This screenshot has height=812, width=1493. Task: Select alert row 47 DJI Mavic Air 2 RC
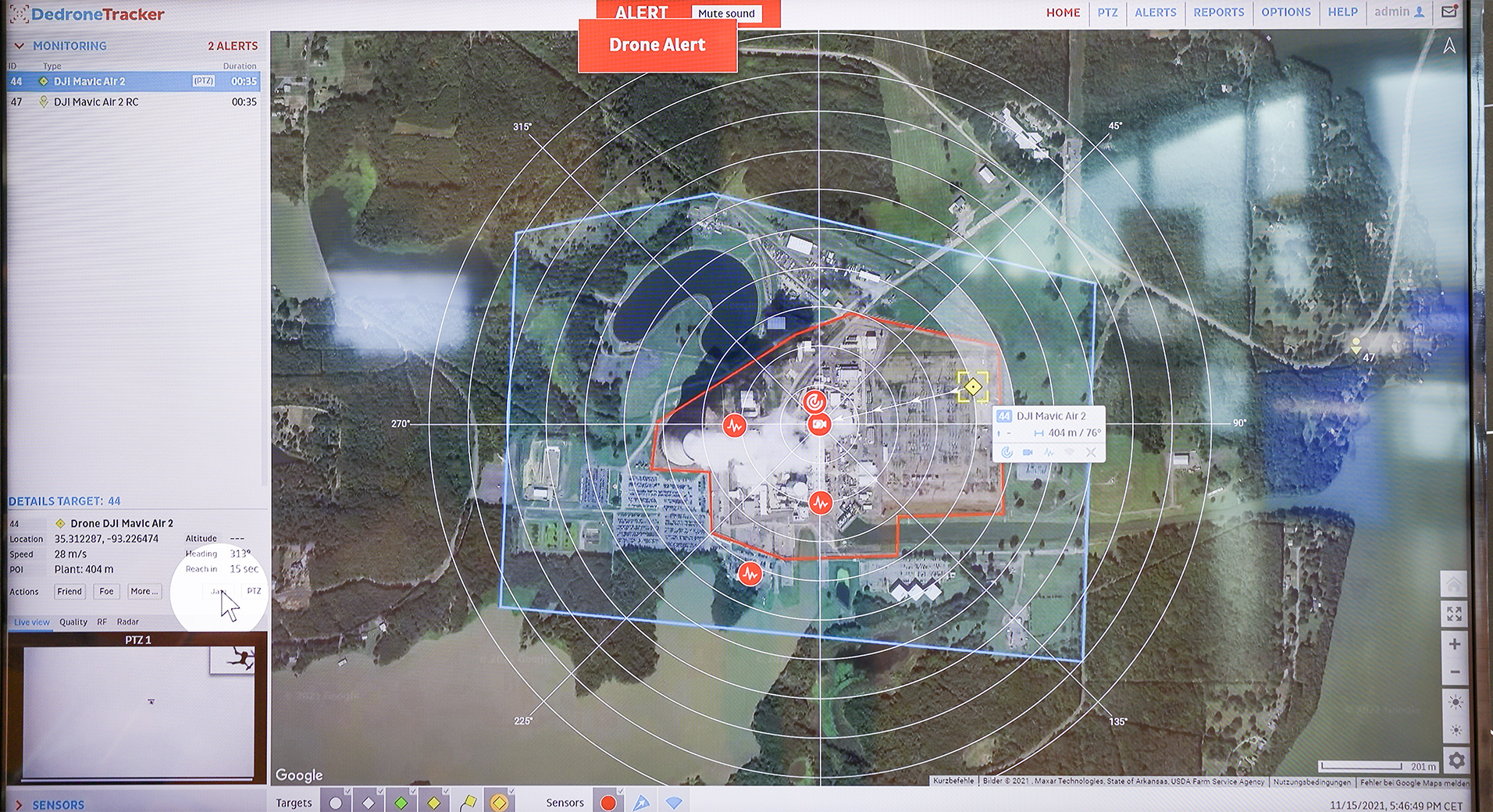(134, 102)
